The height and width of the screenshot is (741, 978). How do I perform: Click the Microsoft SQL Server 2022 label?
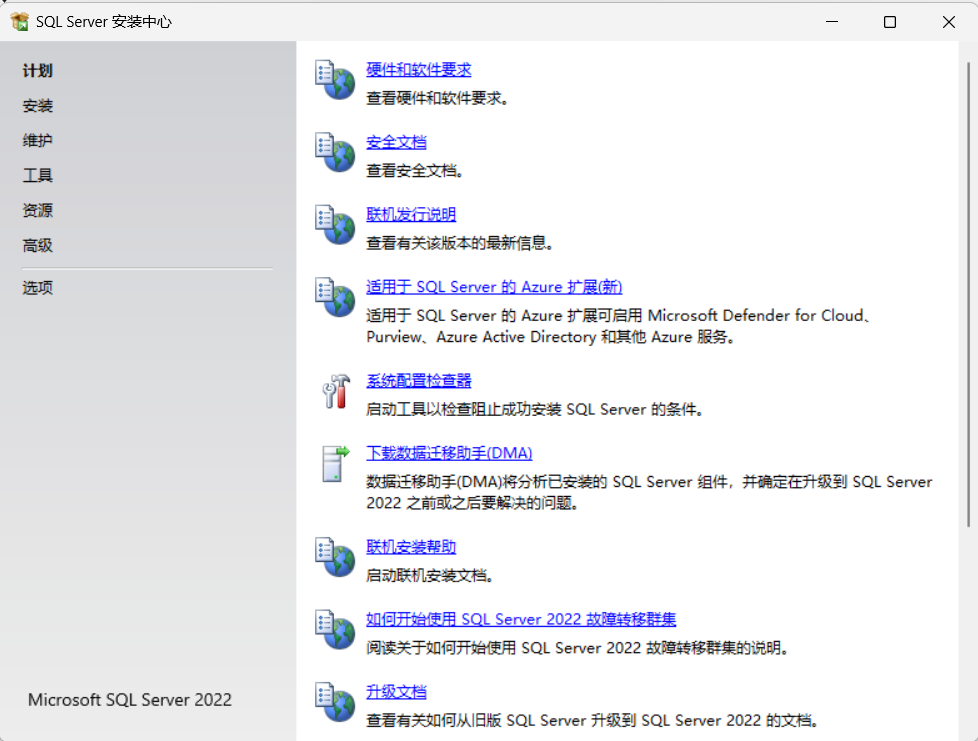130,700
